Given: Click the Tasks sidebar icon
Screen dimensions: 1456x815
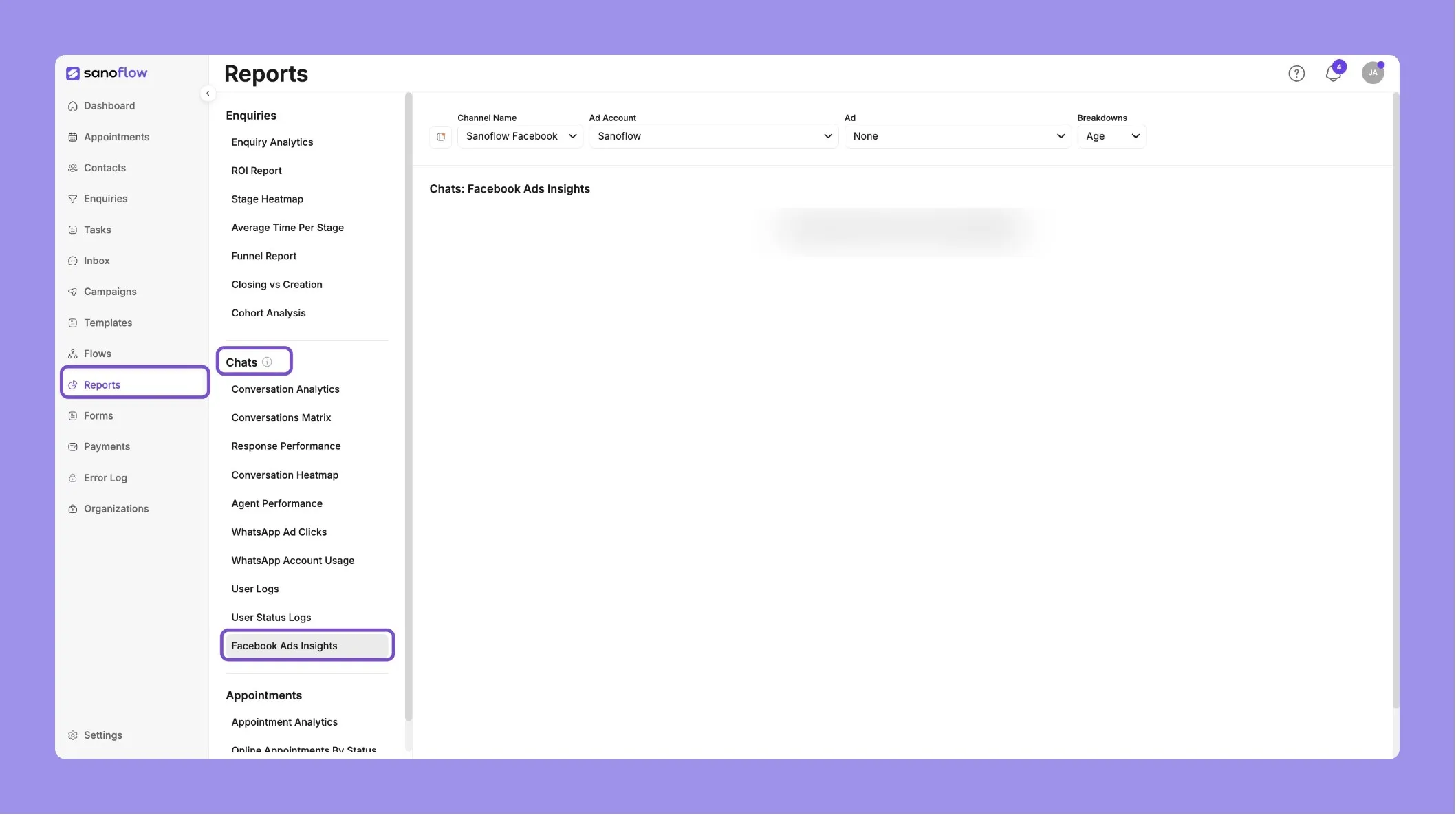Looking at the screenshot, I should click(x=73, y=230).
